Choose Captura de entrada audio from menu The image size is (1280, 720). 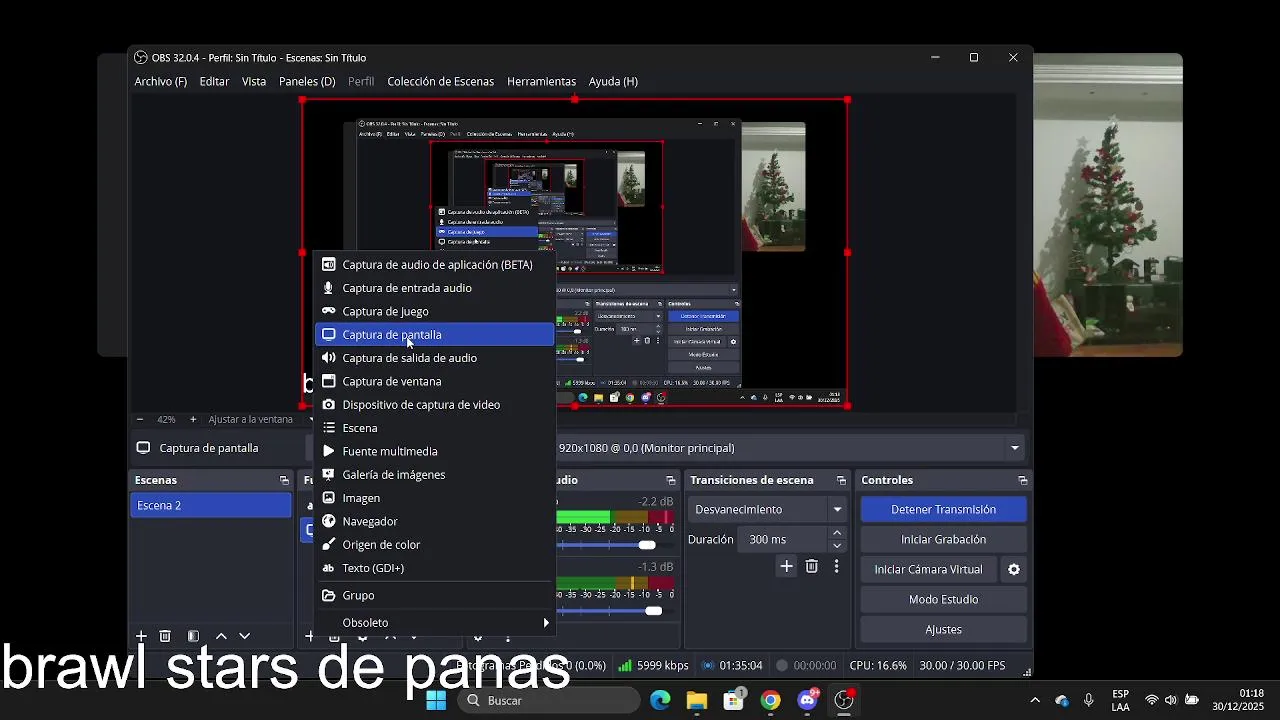tap(434, 288)
